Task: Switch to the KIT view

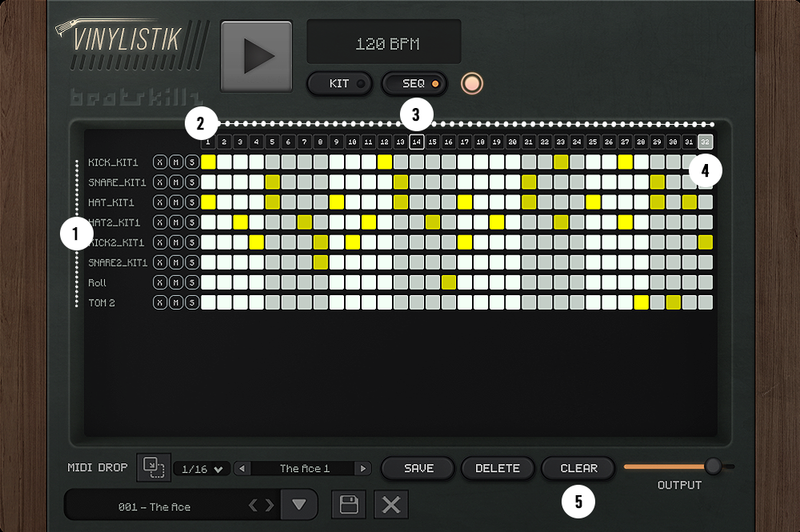Action: coord(340,83)
